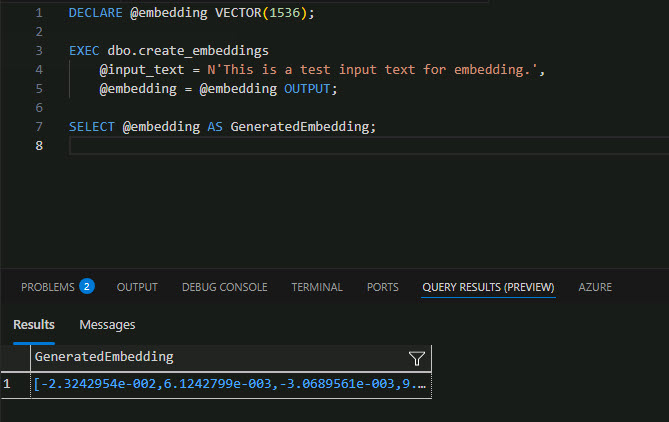Open the DEBUG CONSOLE tab
Viewport: 669px width, 422px height.
pos(224,287)
